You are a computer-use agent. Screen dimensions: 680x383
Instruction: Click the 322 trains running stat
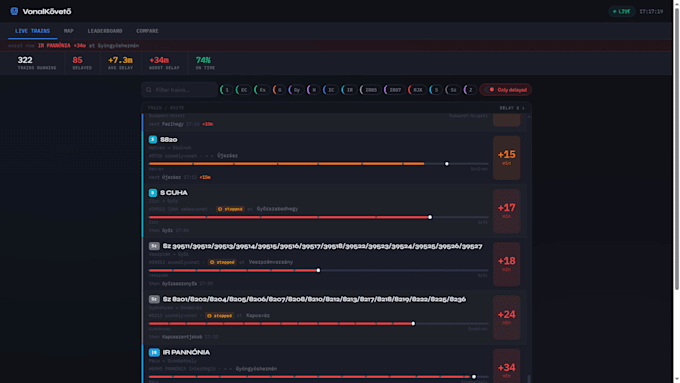pos(37,63)
